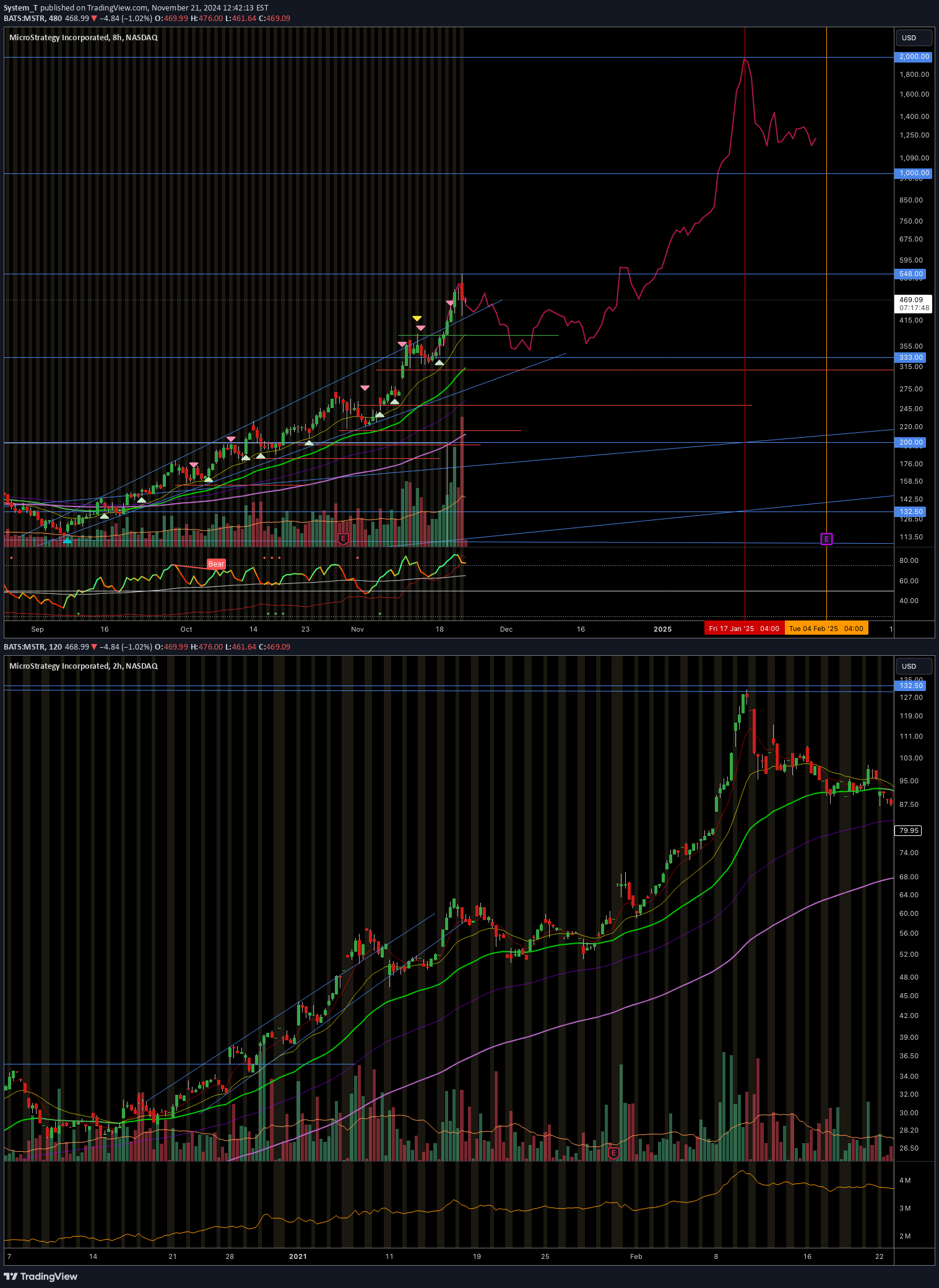Screen dimensions: 939x1288
Task: Click the purple future earnings E marker
Action: pyautogui.click(x=826, y=539)
